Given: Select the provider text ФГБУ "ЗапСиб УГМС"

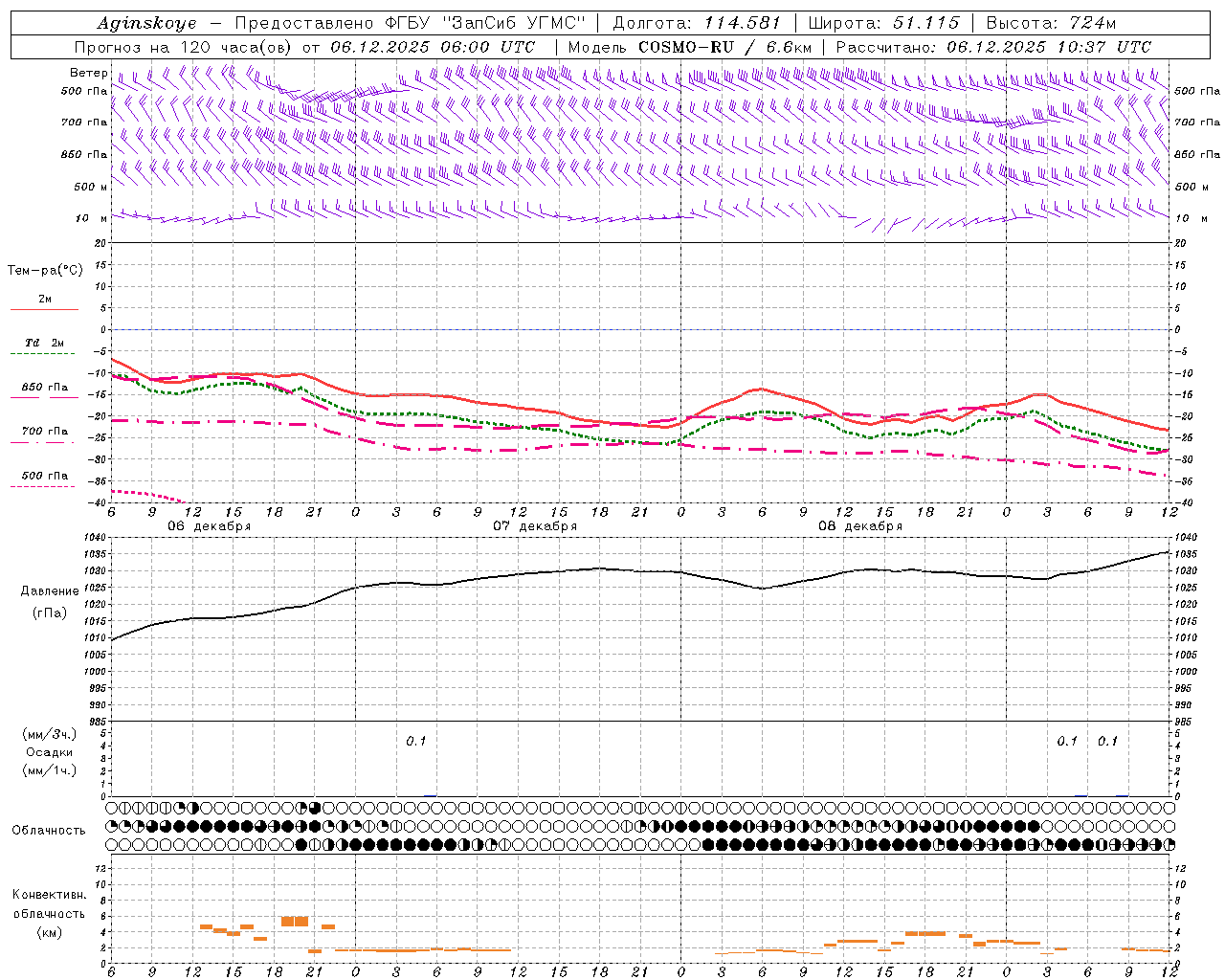Looking at the screenshot, I should 484,23.
